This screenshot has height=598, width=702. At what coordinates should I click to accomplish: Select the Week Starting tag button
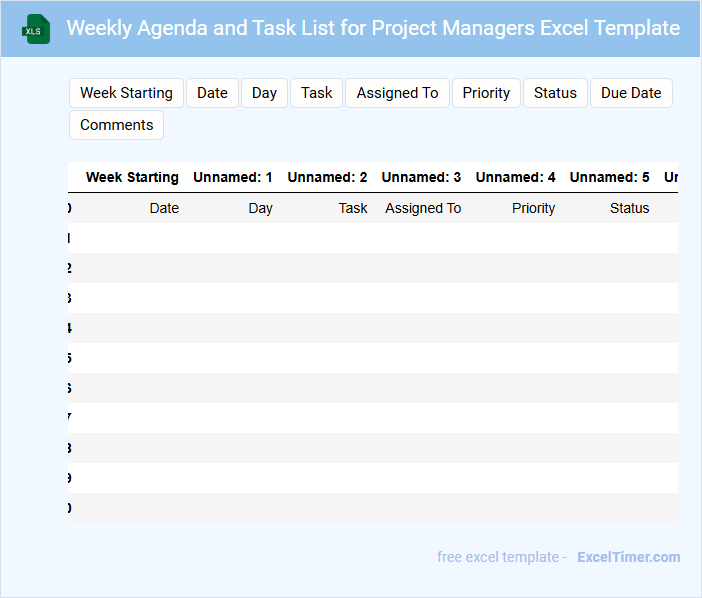tap(126, 93)
